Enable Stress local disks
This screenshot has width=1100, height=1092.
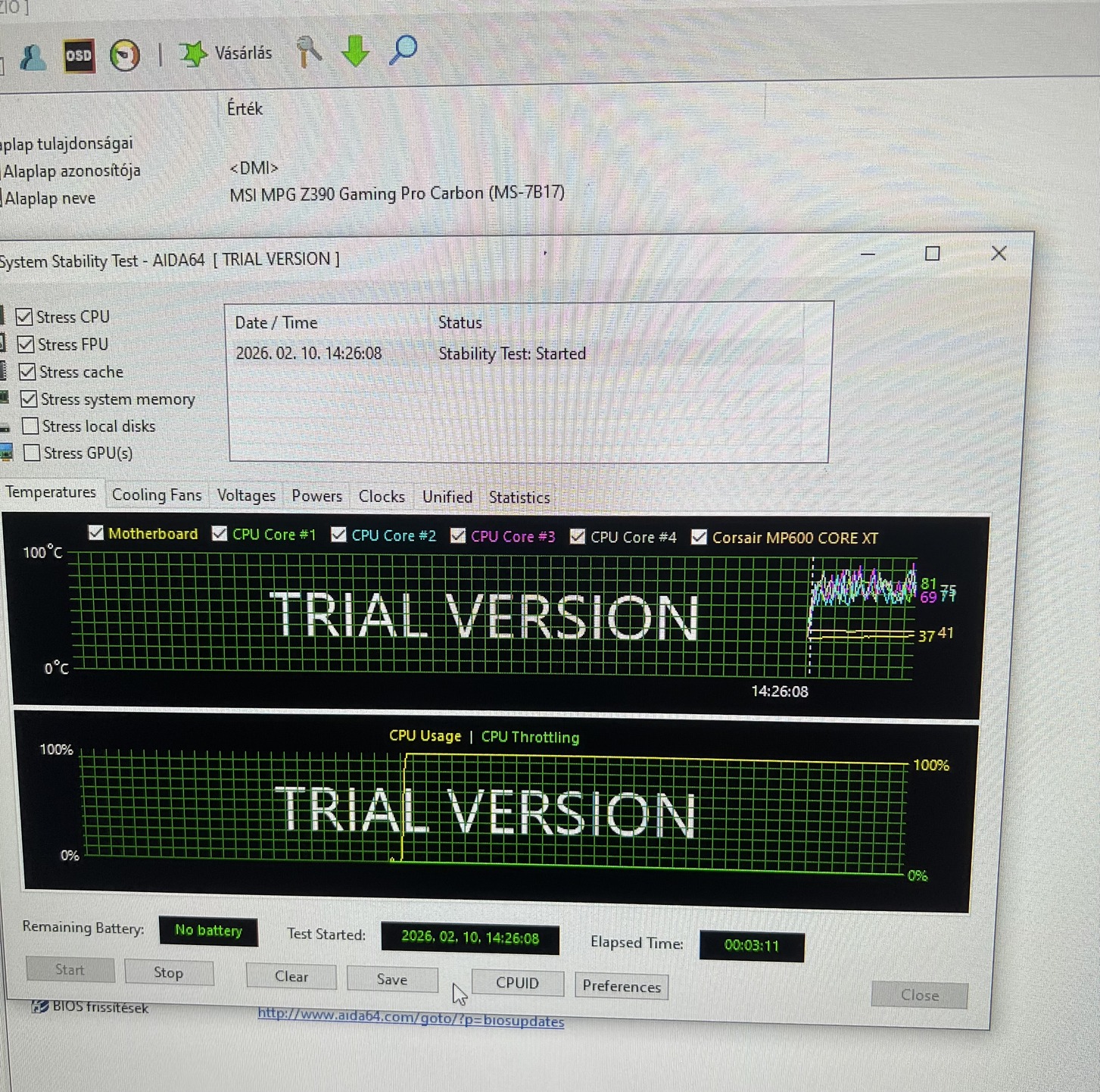pyautogui.click(x=30, y=426)
